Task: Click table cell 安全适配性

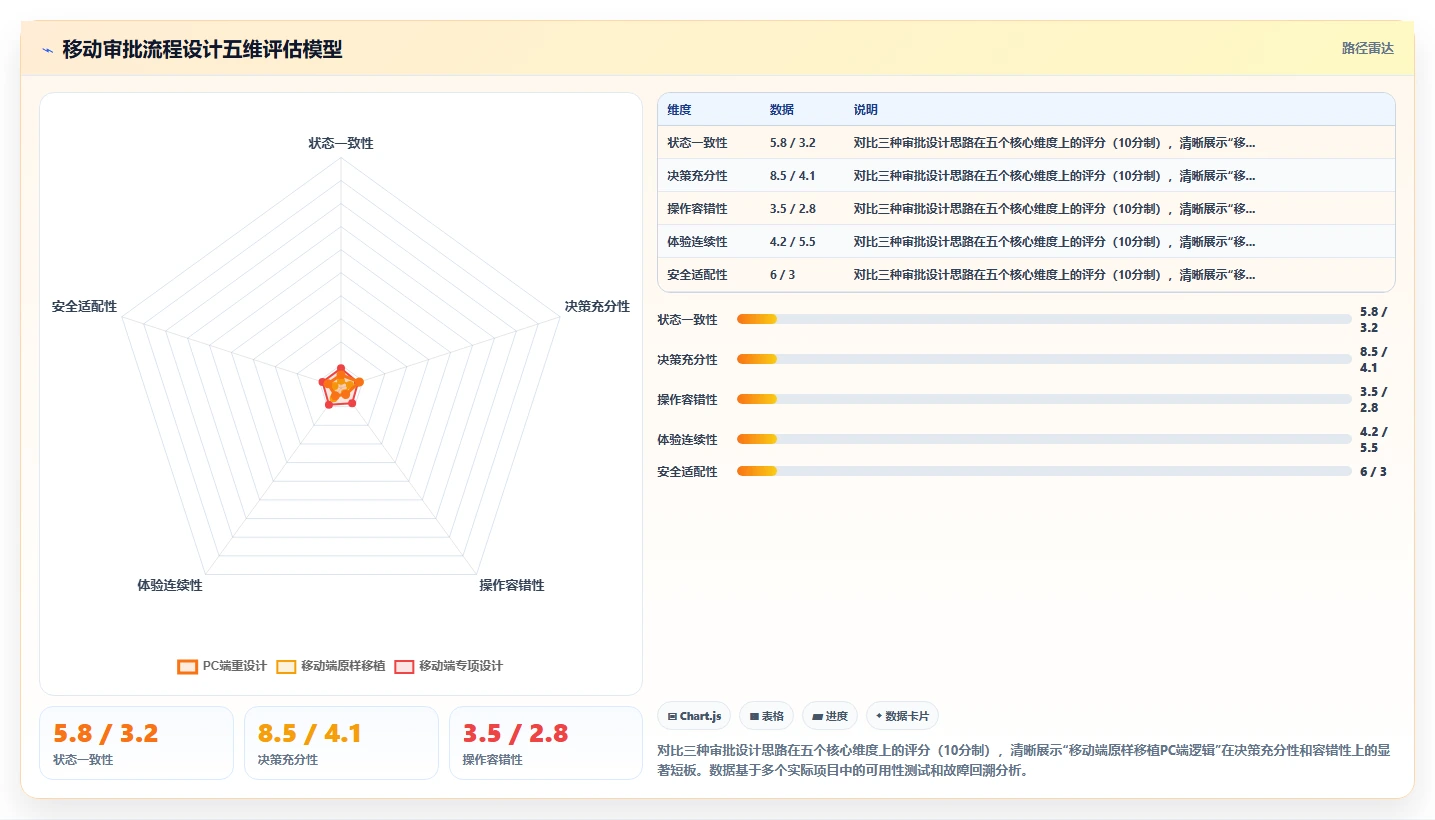Action: 697,275
